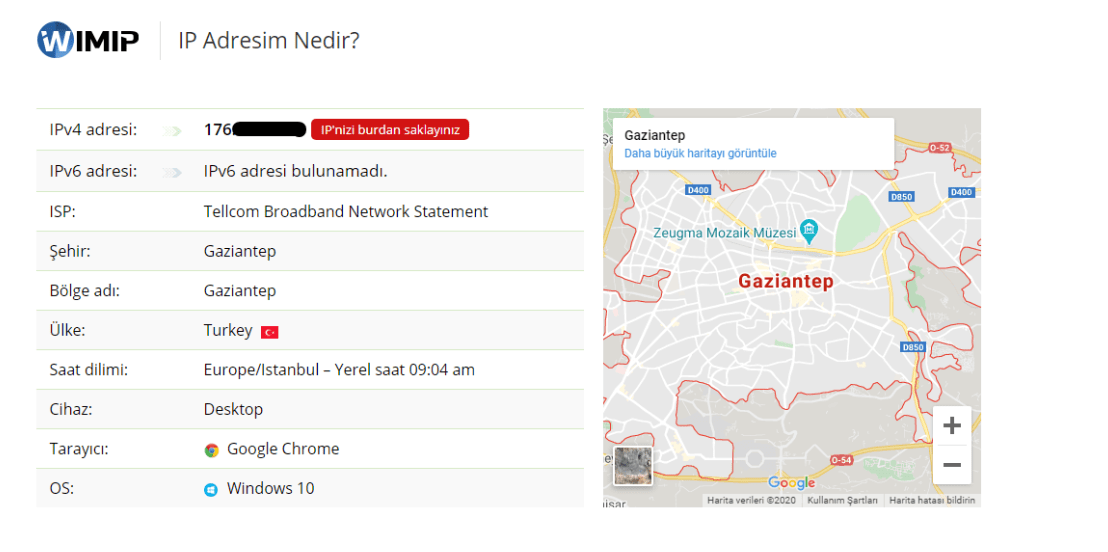Zoom in on the map
The height and width of the screenshot is (552, 1108).
(952, 425)
